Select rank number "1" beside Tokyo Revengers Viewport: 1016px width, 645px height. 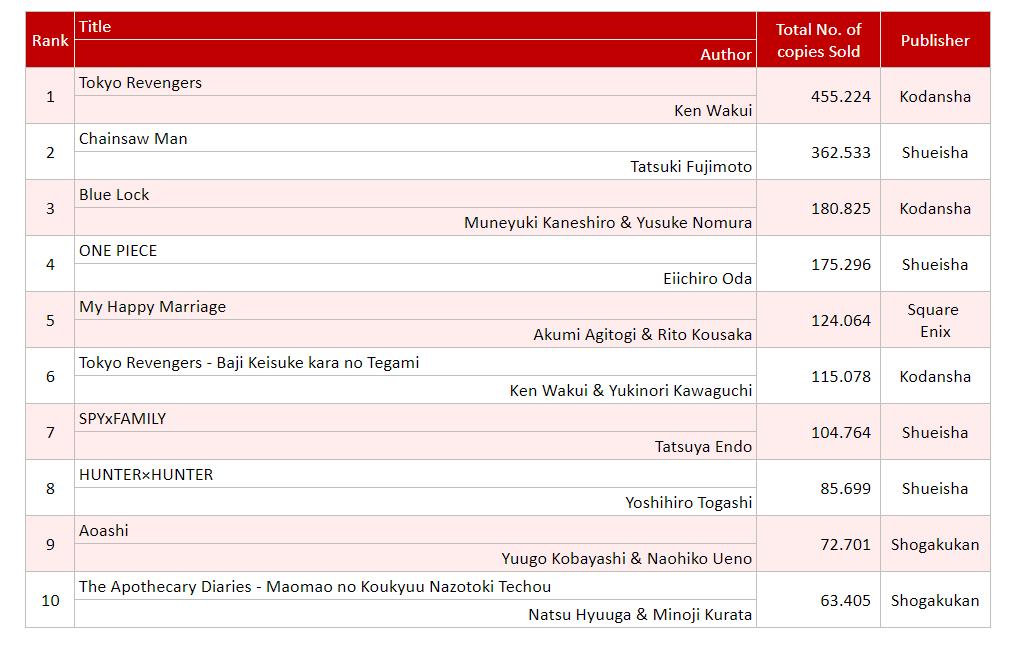pyautogui.click(x=50, y=97)
